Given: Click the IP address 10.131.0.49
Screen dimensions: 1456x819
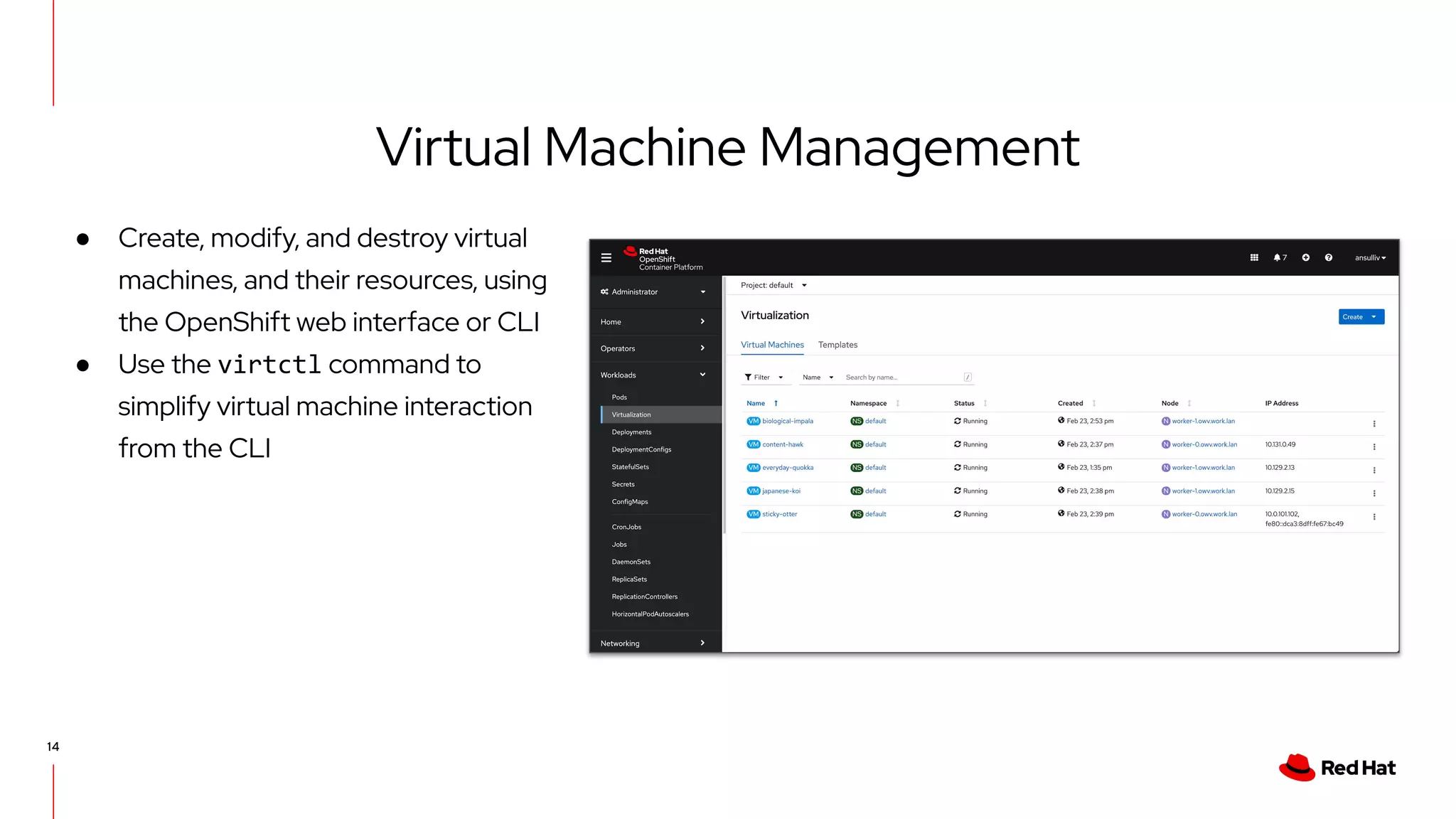Looking at the screenshot, I should (1280, 445).
